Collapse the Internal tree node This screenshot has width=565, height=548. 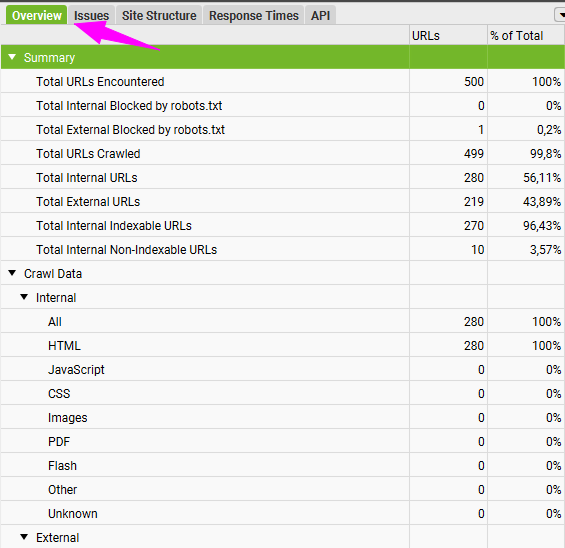[24, 297]
